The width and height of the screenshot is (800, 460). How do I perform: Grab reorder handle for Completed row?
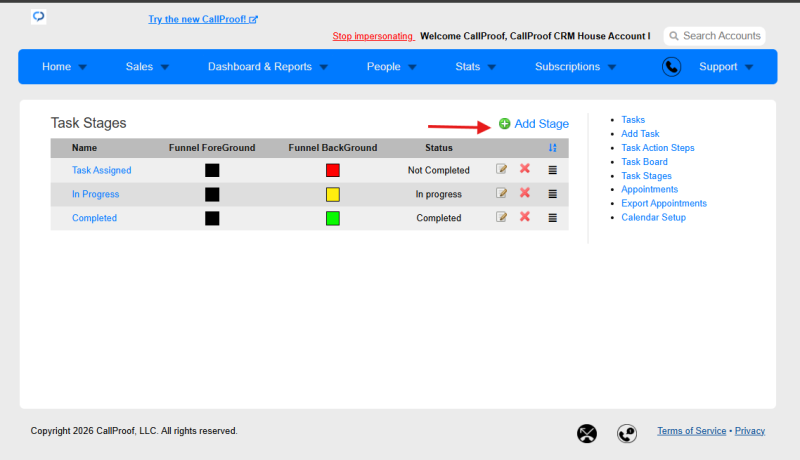(x=553, y=218)
